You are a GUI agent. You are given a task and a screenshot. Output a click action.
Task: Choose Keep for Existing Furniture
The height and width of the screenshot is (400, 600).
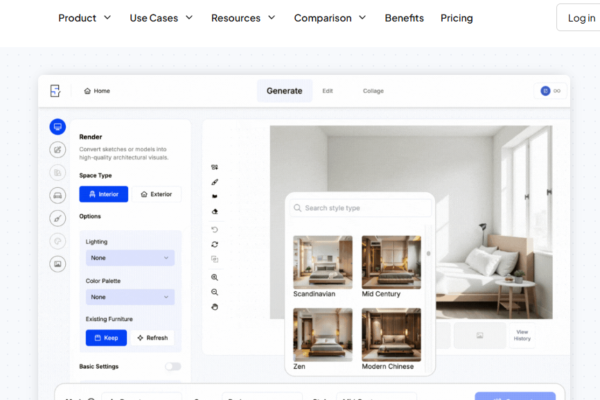tap(106, 338)
